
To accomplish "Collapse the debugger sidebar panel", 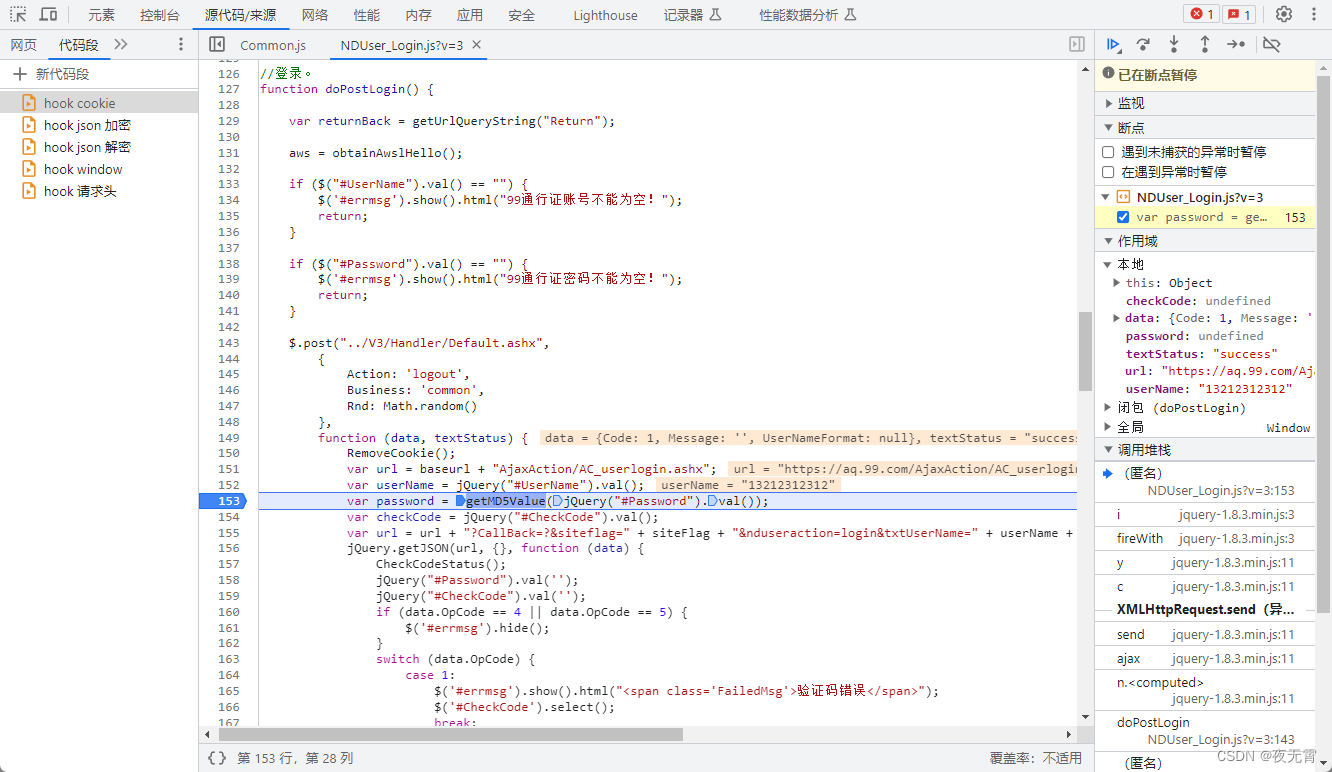I will pos(1077,44).
